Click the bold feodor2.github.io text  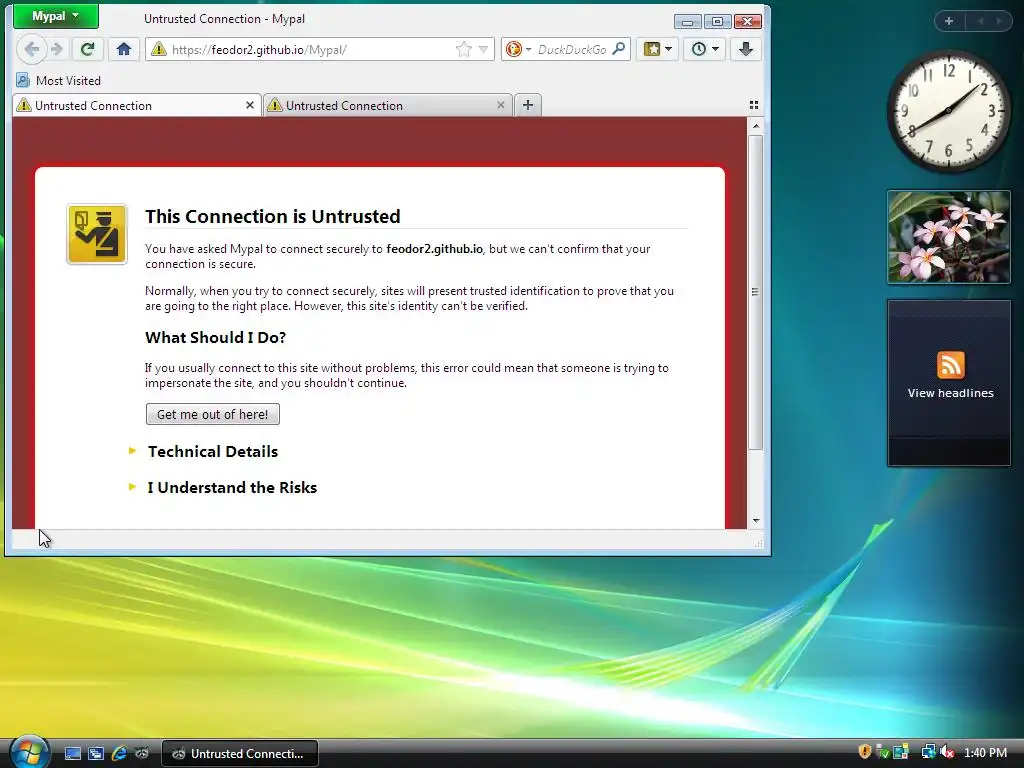pyautogui.click(x=434, y=249)
